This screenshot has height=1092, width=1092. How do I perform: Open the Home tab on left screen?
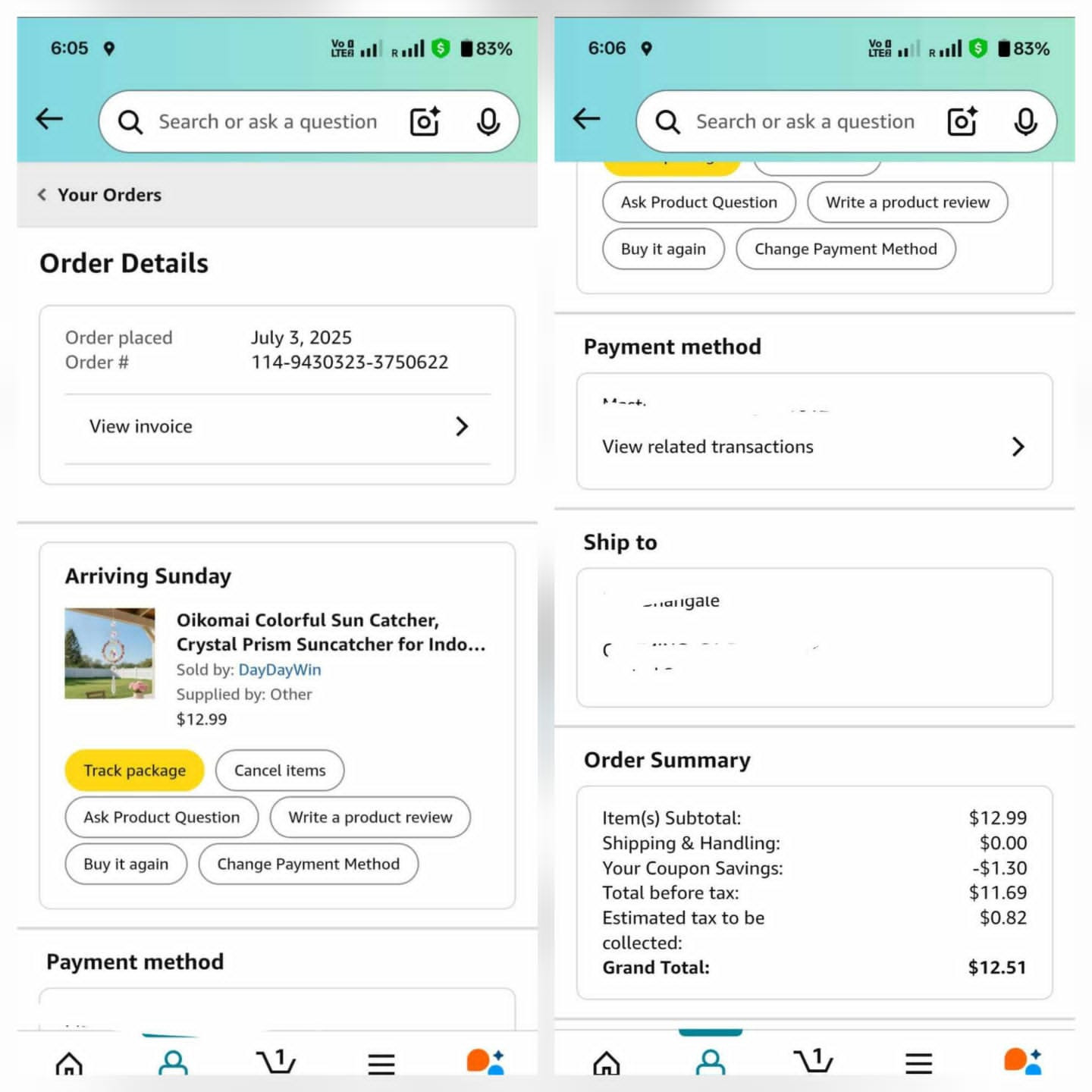click(69, 1062)
